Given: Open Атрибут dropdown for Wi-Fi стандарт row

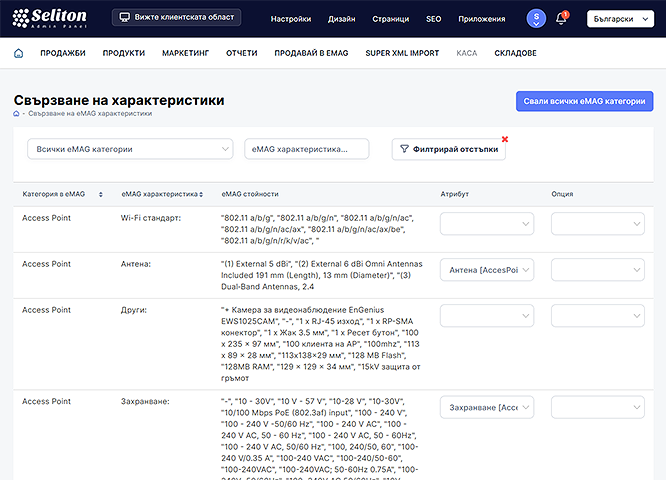Looking at the screenshot, I should [487, 224].
